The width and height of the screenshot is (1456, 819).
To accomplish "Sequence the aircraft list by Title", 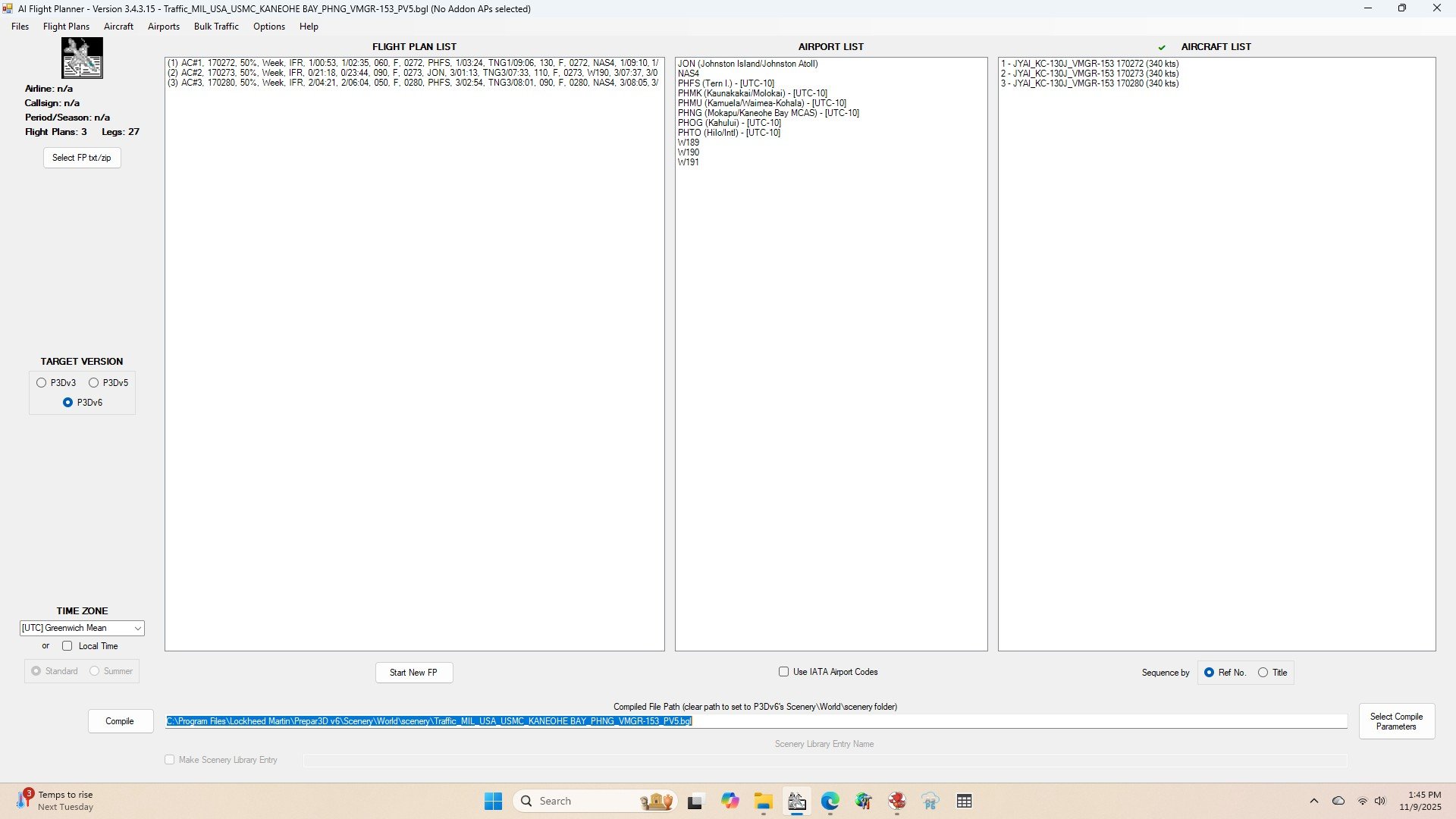I will tap(1263, 673).
